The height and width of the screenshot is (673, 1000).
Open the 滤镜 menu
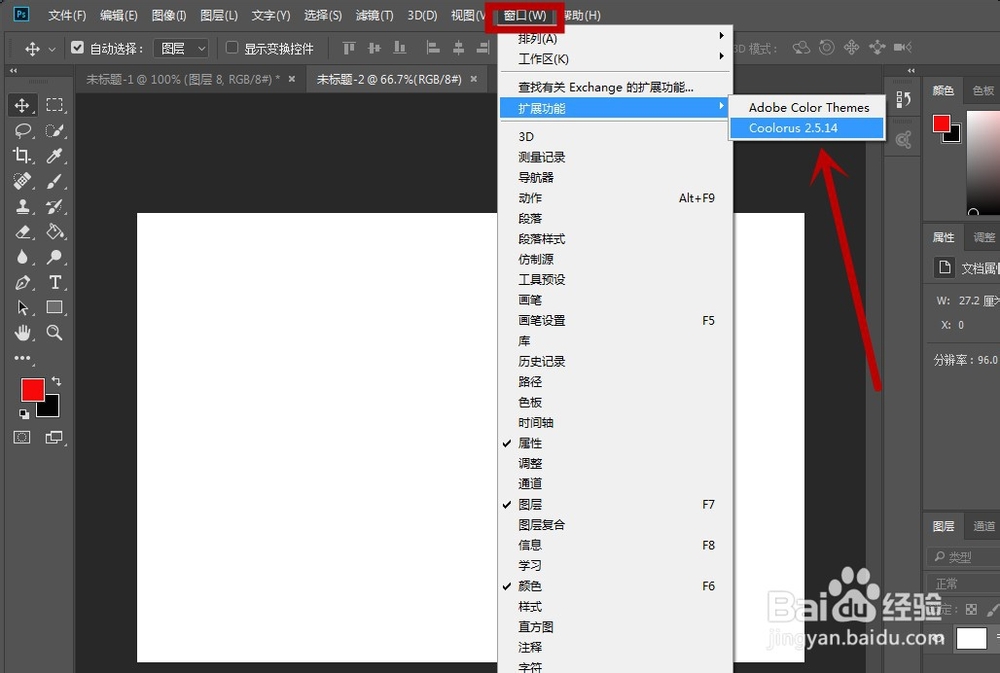click(373, 15)
